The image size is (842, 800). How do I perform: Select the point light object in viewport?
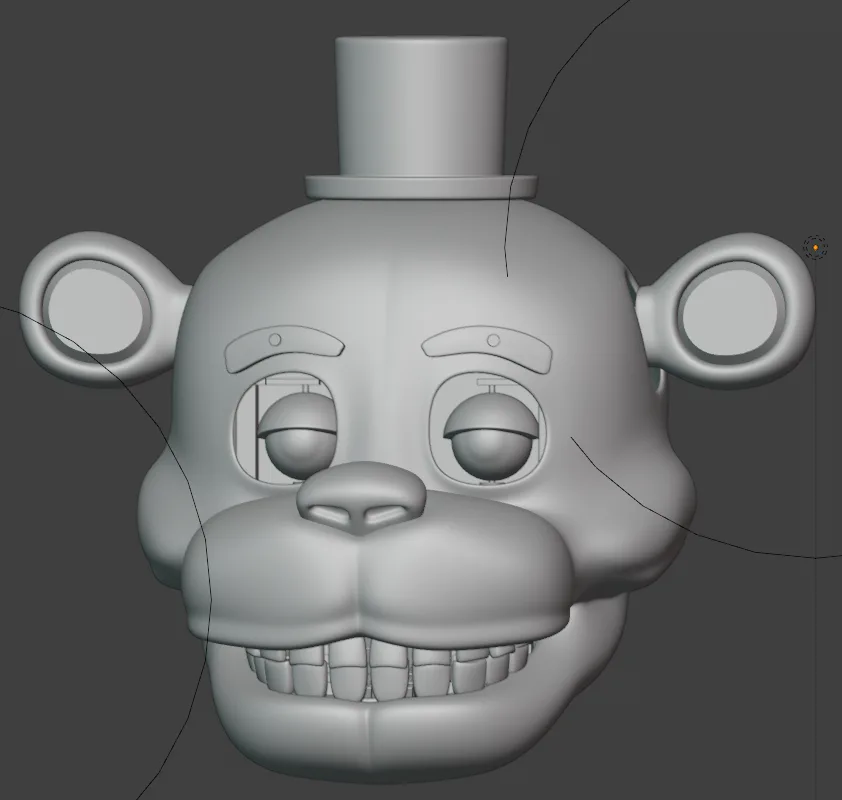(x=815, y=248)
